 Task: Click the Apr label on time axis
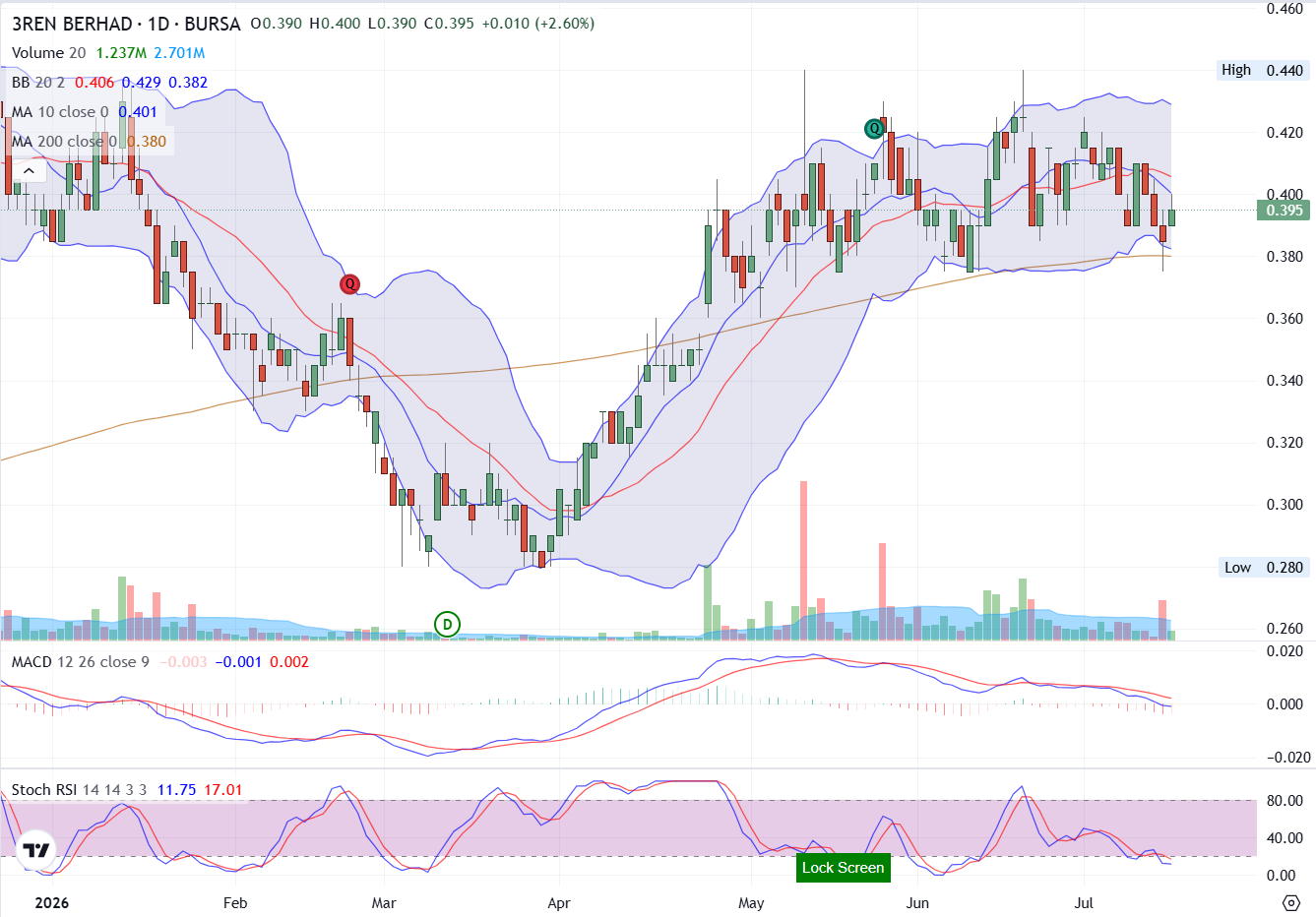(559, 902)
